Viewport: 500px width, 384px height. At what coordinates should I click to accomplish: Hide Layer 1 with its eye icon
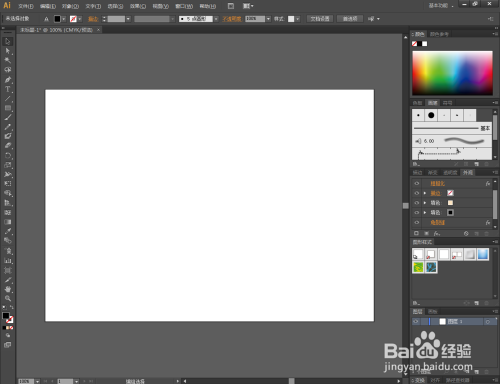(416, 321)
